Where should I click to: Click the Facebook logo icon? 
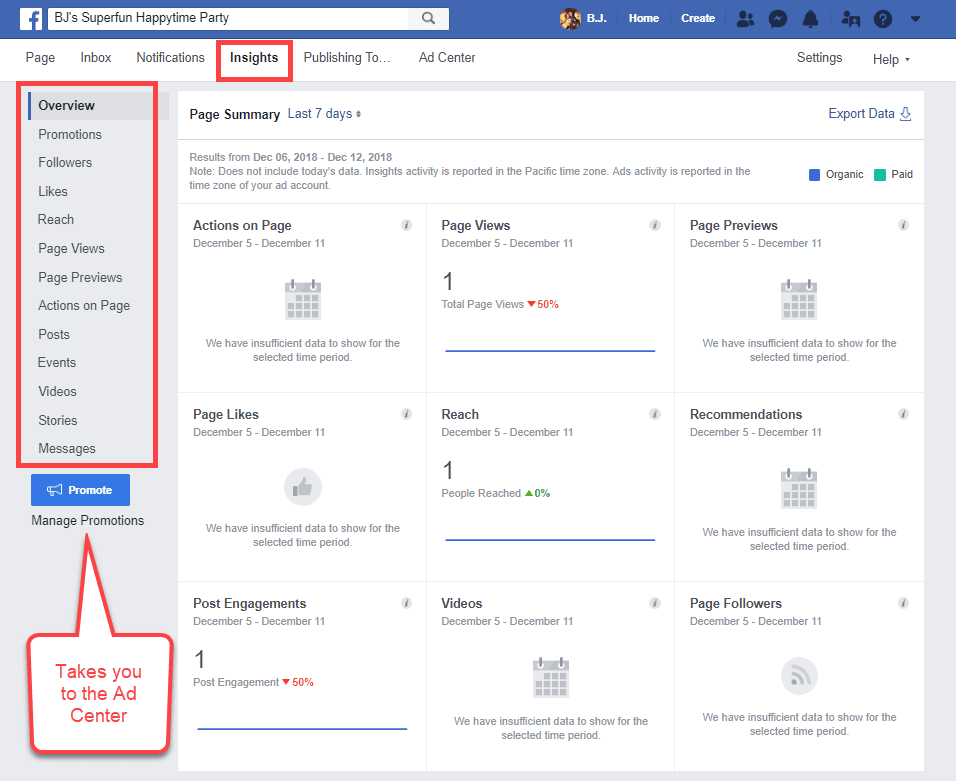pos(31,18)
